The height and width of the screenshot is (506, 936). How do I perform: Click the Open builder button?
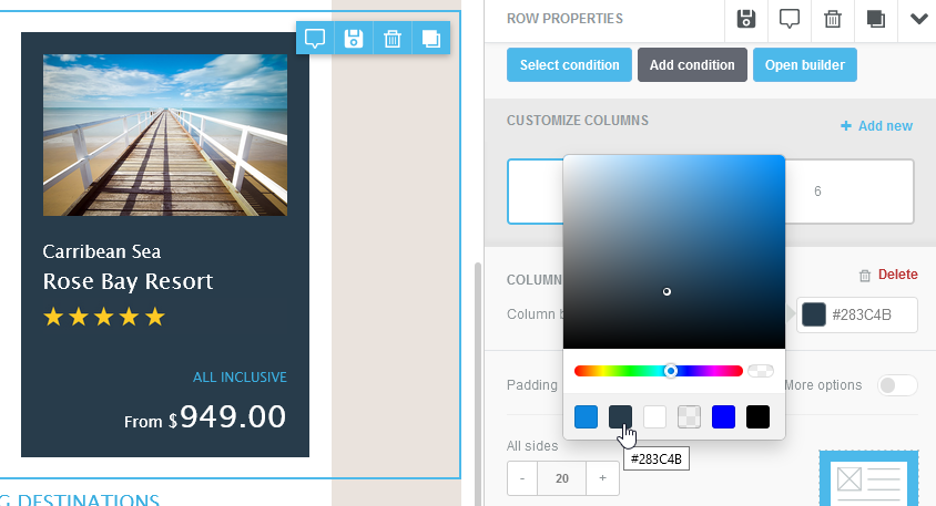805,65
